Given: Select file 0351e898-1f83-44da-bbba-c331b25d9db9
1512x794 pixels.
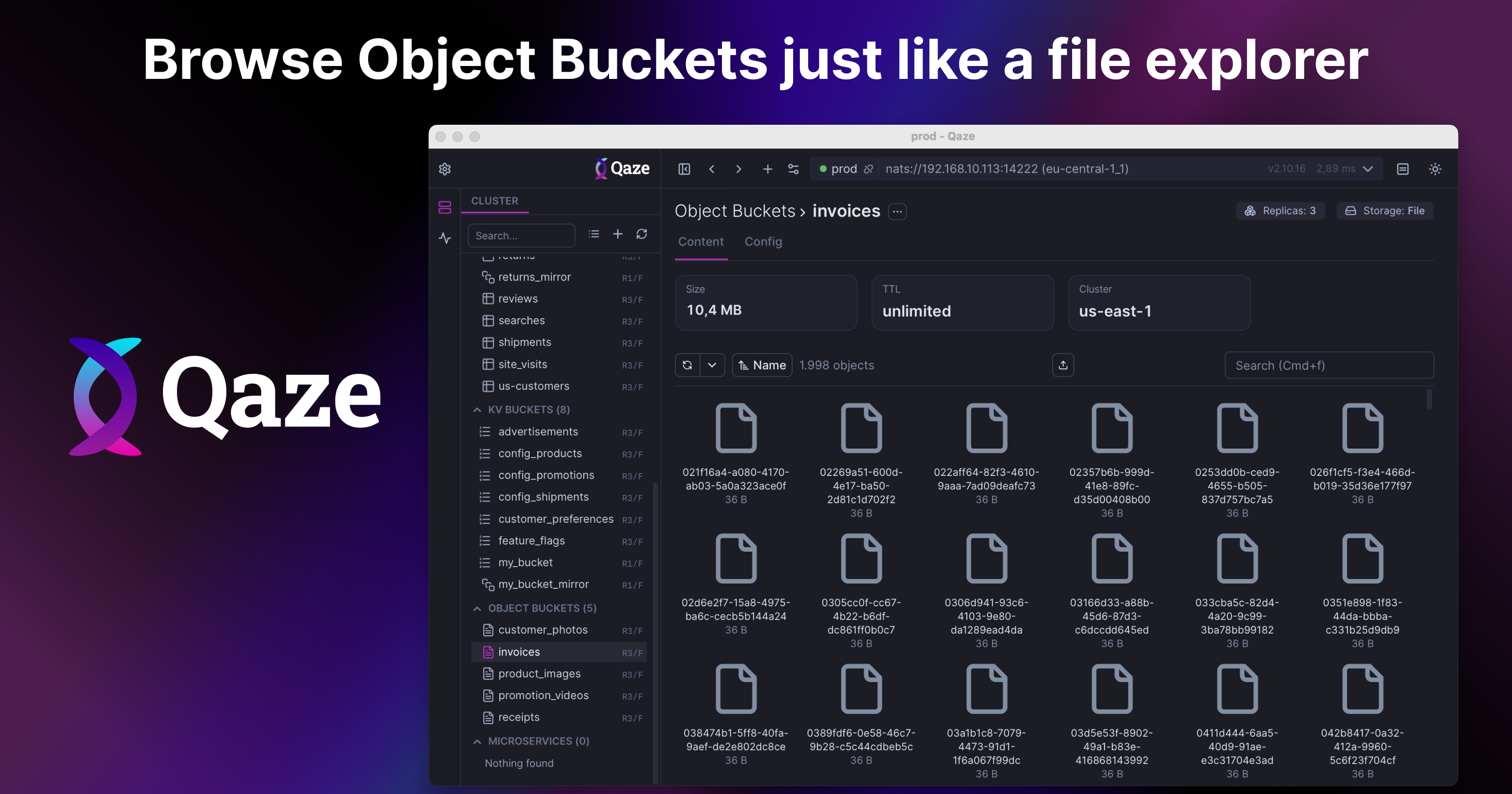Looking at the screenshot, I should (x=1362, y=591).
